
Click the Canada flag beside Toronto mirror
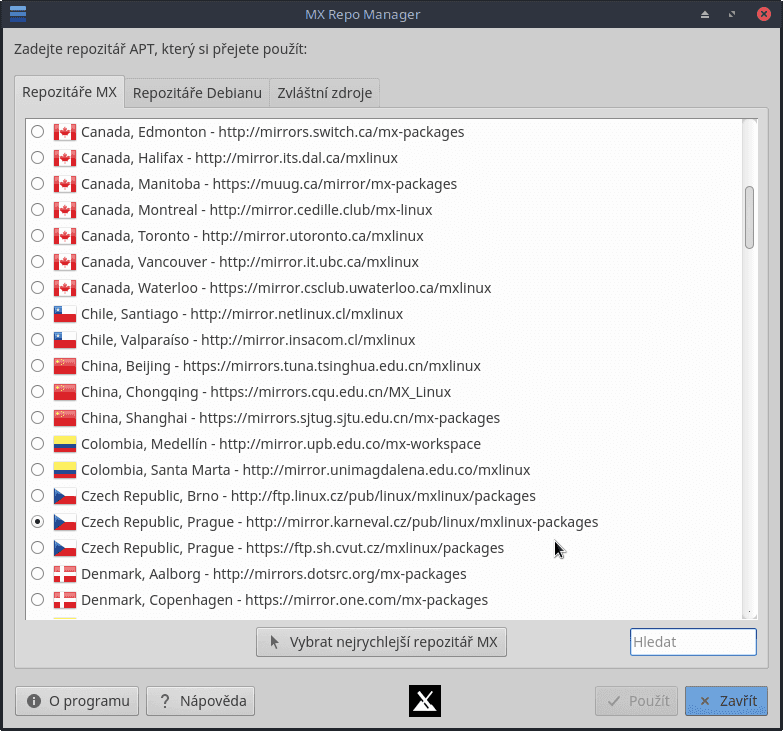click(65, 236)
